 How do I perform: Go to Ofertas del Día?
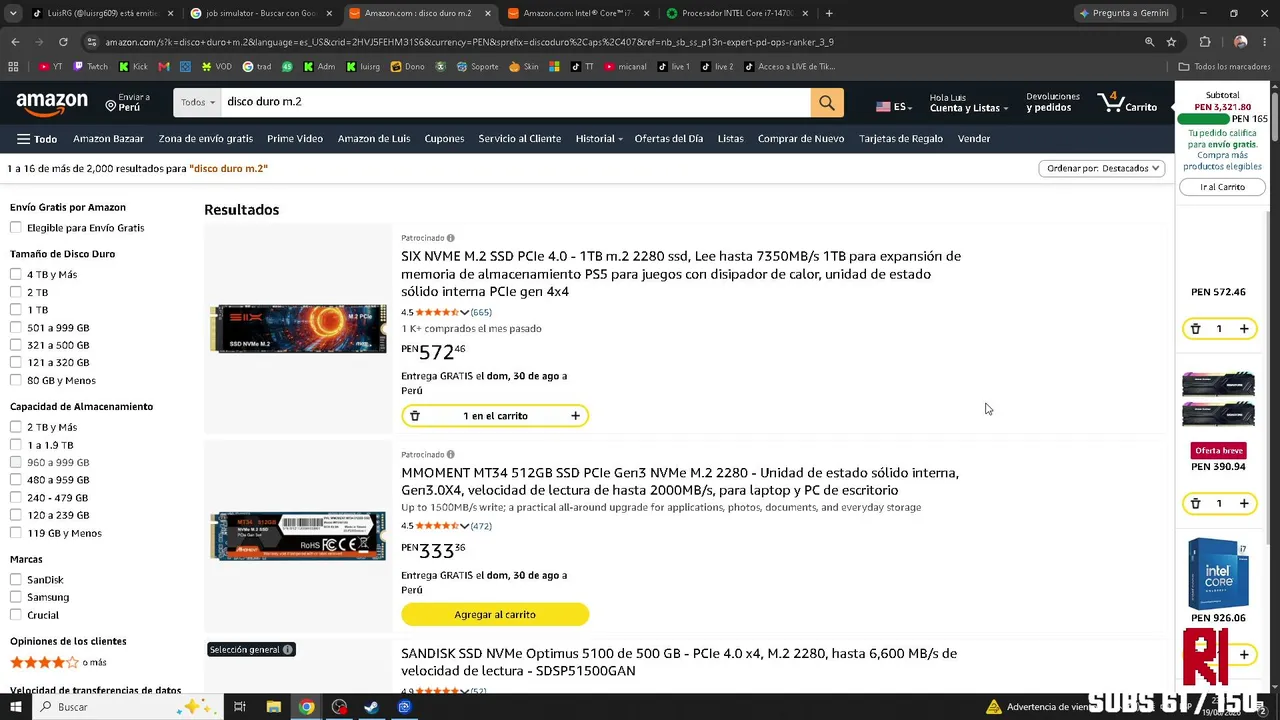(x=668, y=139)
